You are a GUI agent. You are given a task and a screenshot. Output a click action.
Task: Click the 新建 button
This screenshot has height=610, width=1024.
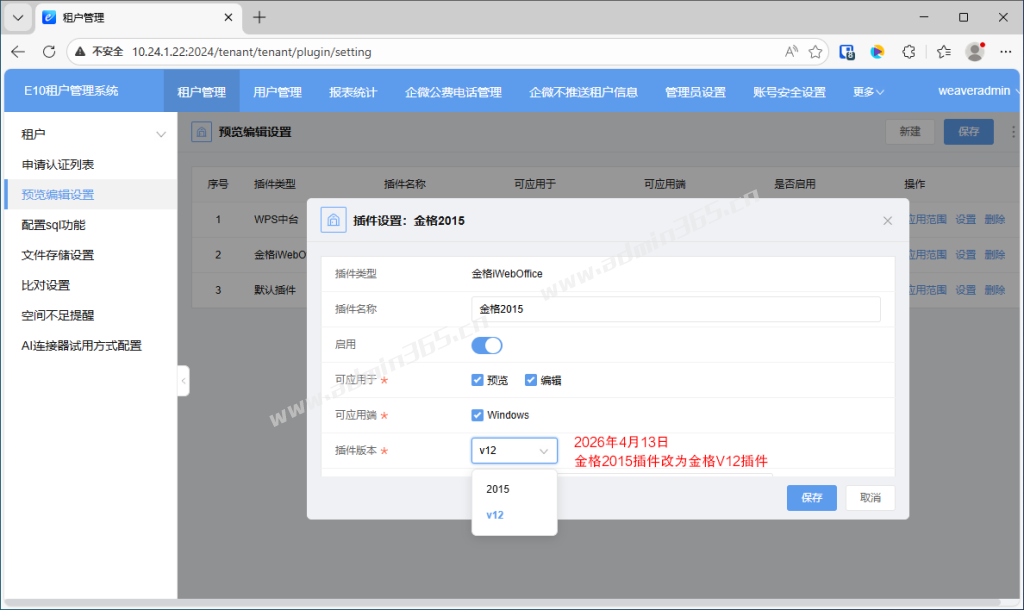click(x=910, y=132)
